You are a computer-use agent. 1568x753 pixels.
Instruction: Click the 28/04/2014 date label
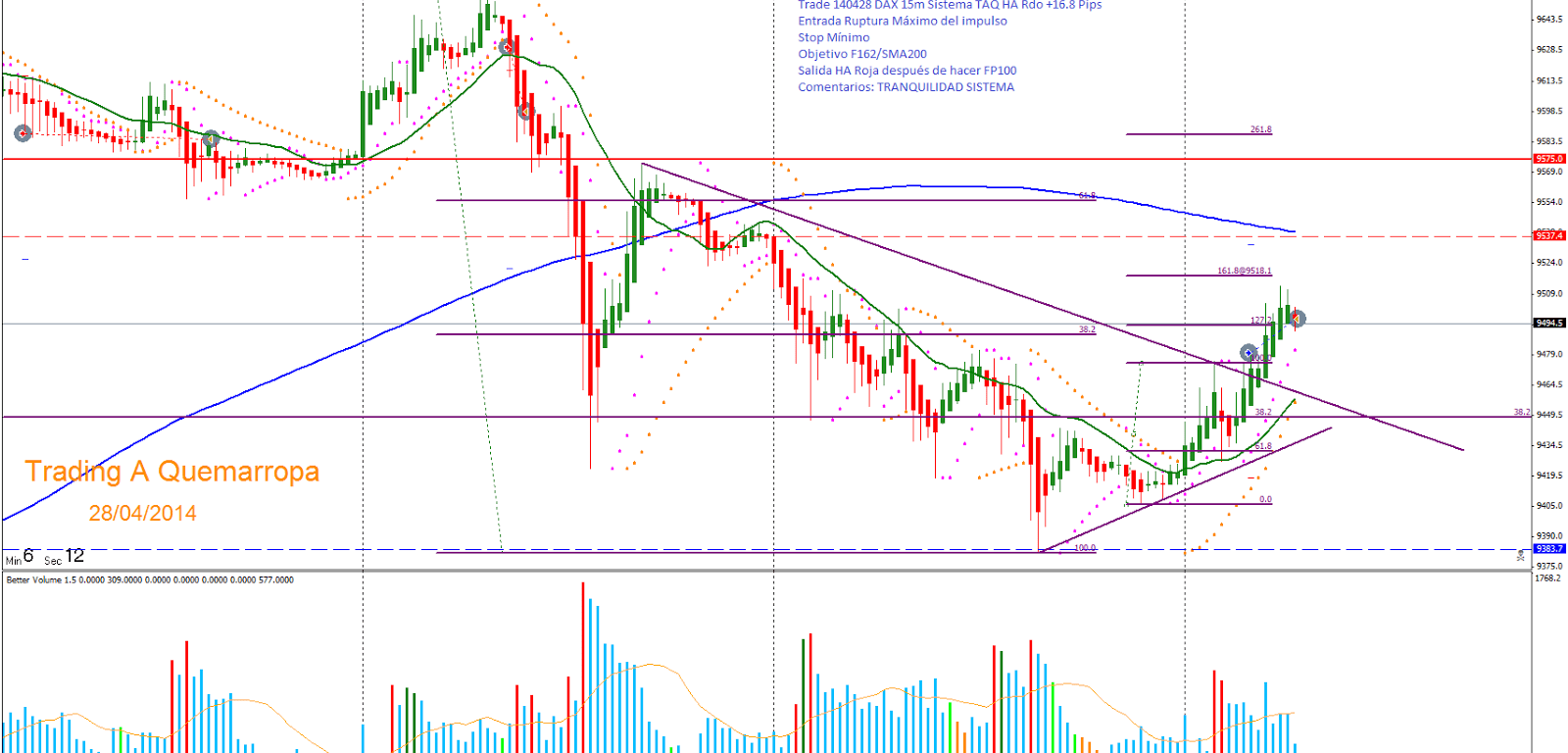pos(143,513)
